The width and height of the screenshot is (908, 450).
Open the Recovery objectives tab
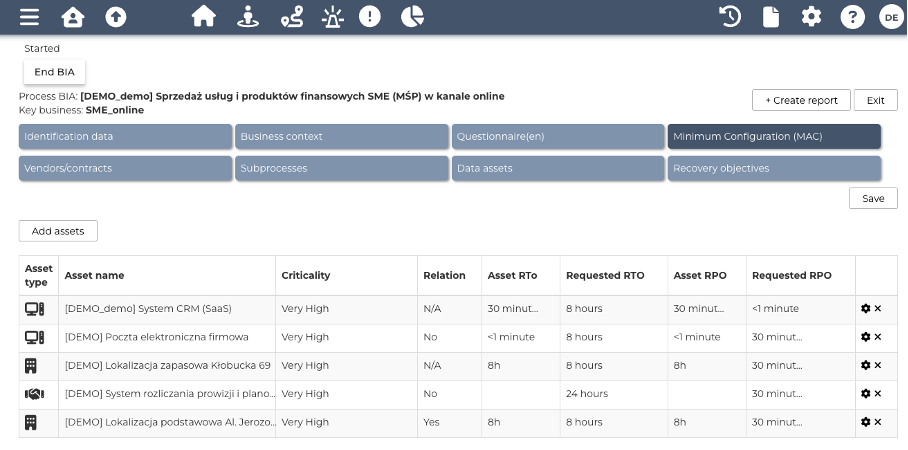coord(774,168)
